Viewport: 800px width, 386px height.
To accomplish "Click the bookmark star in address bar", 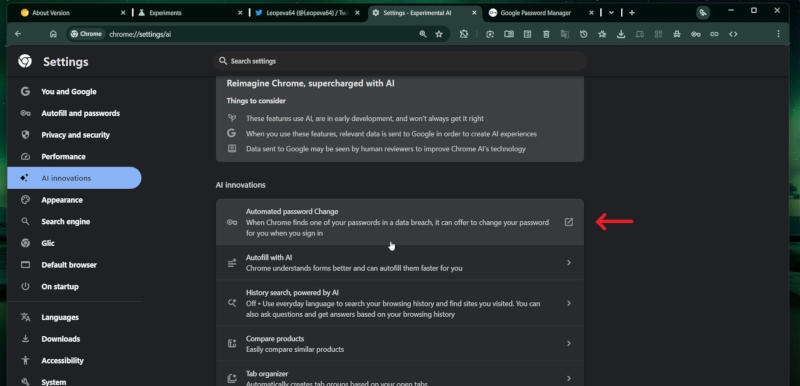I will [439, 34].
